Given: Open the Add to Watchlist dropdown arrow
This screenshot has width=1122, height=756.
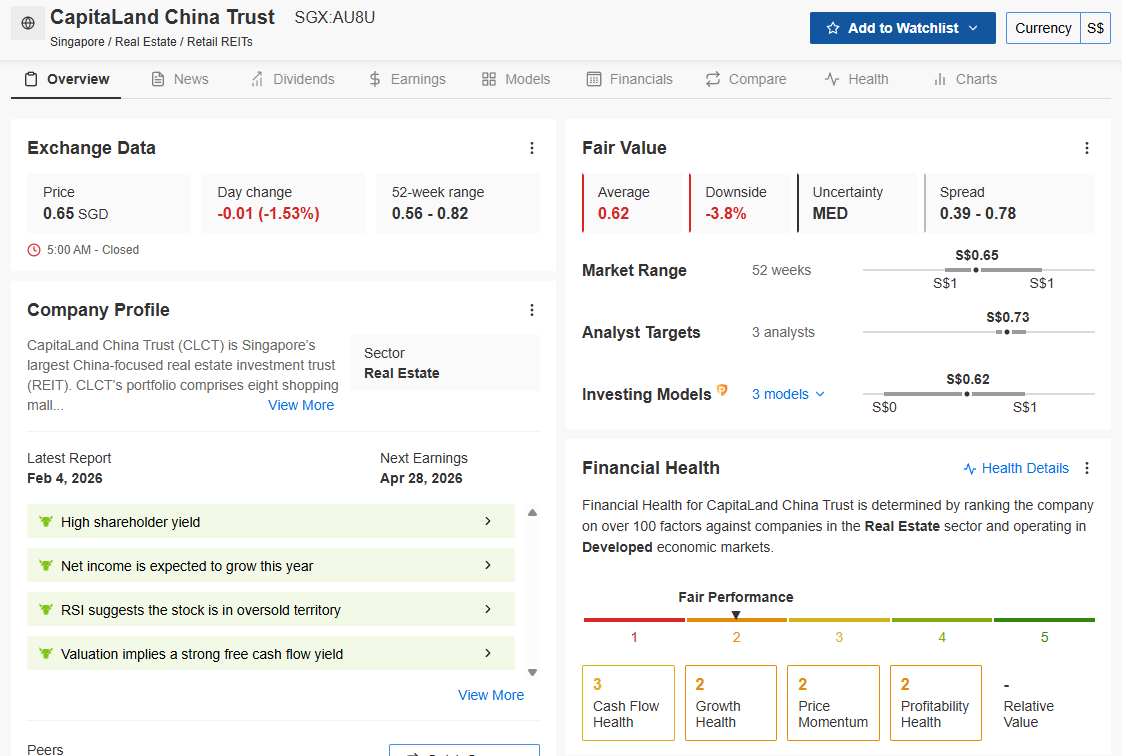Looking at the screenshot, I should coord(973,28).
